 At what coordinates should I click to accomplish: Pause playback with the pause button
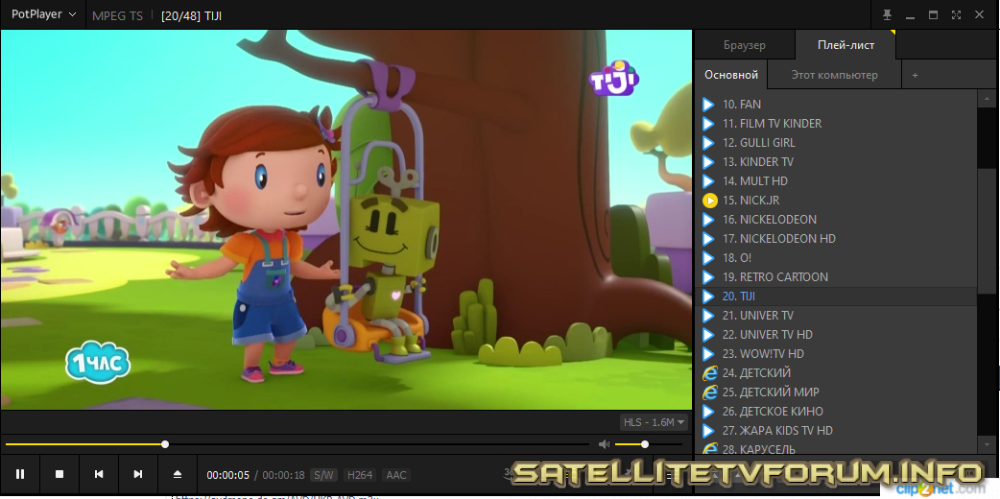[x=20, y=474]
